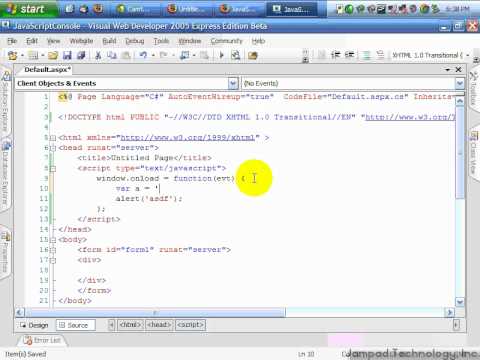Click the vertical scrollbar down arrow

(460, 302)
